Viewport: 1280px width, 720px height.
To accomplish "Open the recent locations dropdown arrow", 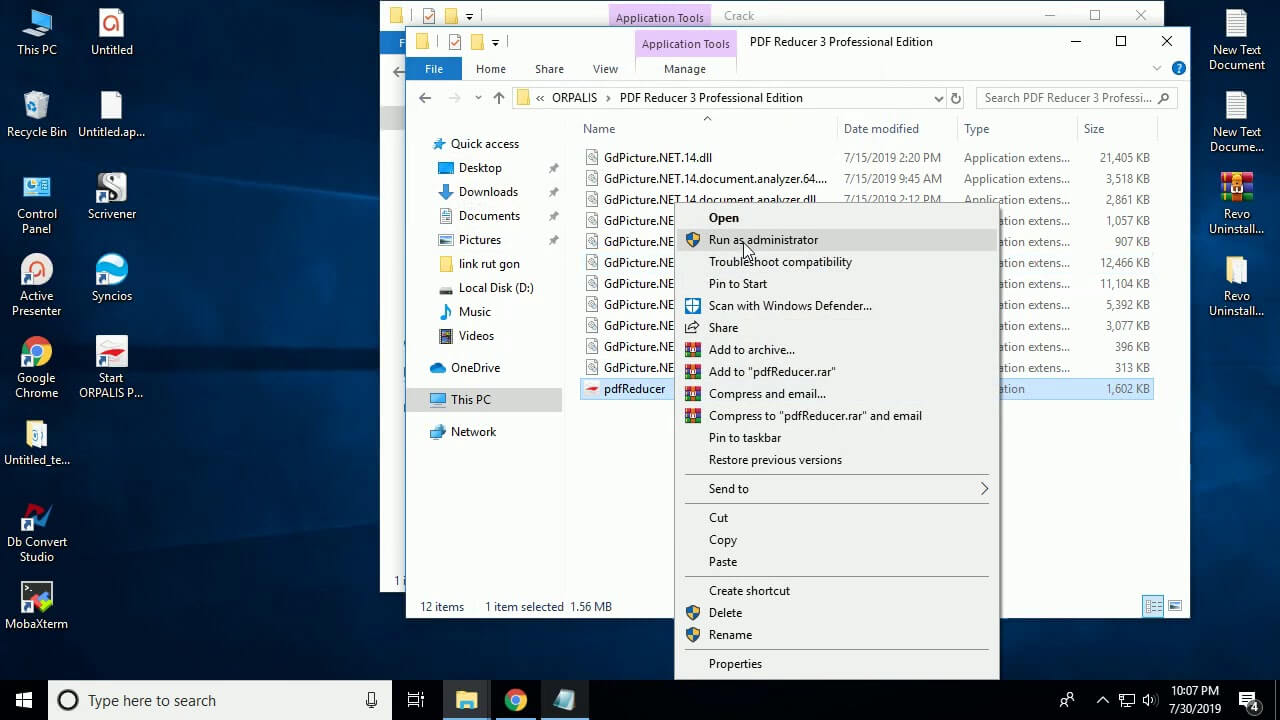I will 478,98.
